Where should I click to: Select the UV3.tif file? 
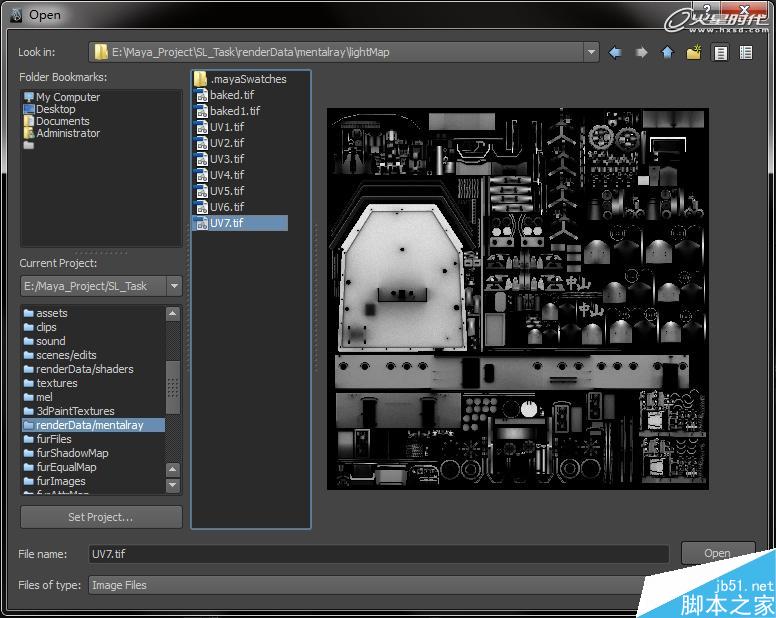(226, 159)
